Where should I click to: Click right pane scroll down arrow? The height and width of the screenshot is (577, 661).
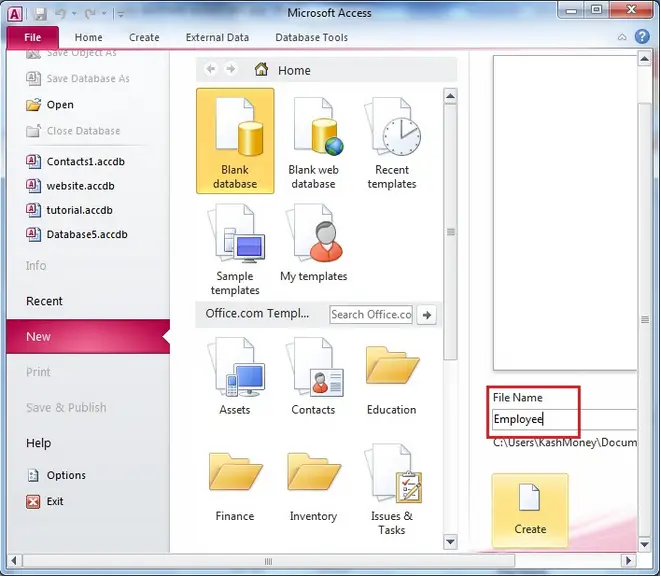[644, 544]
